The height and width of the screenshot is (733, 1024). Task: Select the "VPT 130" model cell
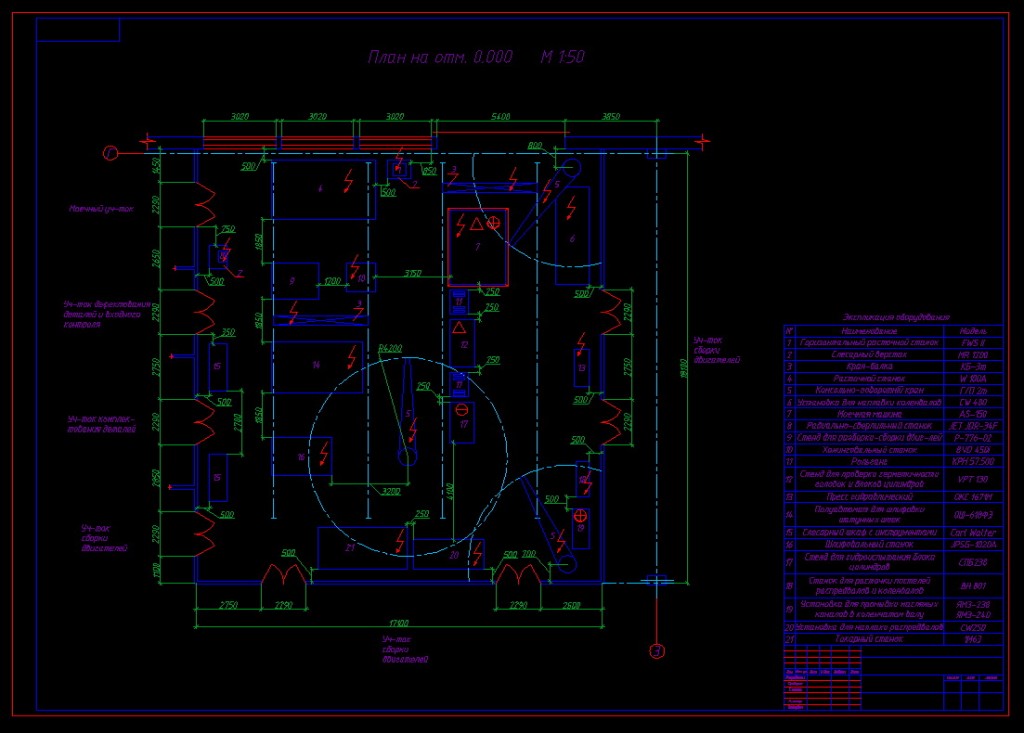[x=973, y=480]
